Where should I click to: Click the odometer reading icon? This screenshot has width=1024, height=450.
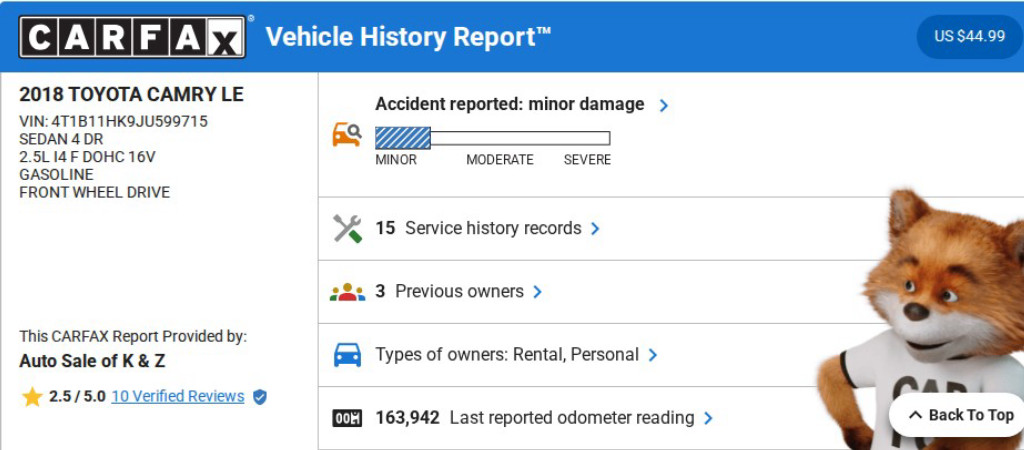347,418
